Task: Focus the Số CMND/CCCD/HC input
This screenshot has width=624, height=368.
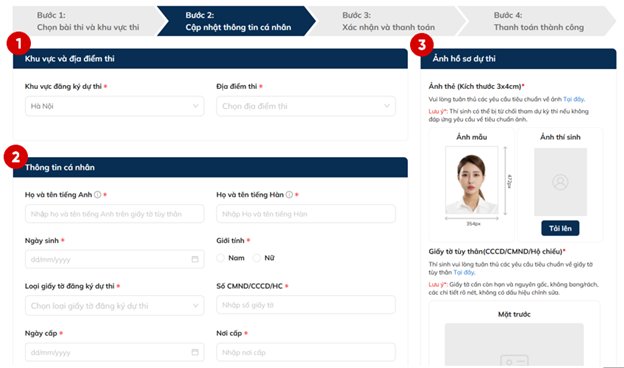Action: [x=306, y=305]
